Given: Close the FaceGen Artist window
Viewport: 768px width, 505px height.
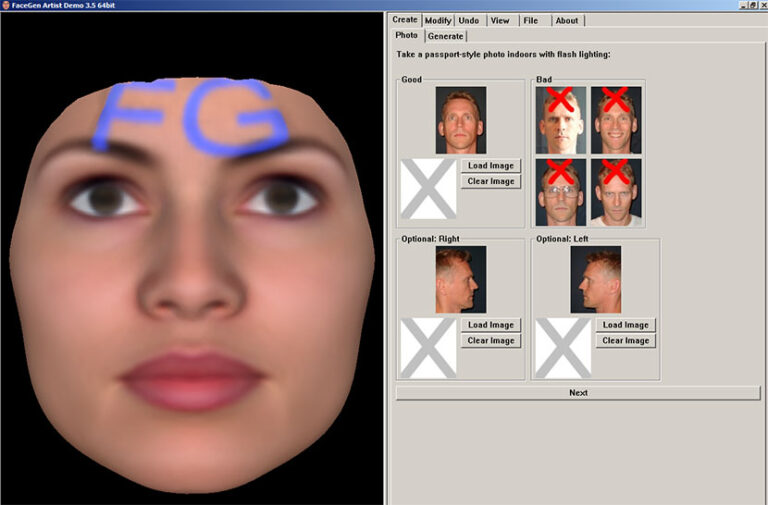Looking at the screenshot, I should [763, 5].
